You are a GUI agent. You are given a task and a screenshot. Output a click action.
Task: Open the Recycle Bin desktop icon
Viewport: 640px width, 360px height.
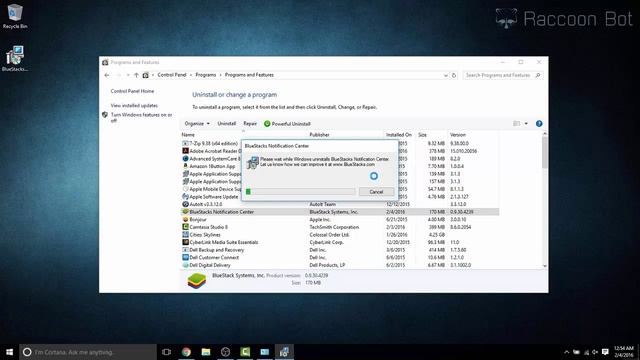click(x=15, y=16)
